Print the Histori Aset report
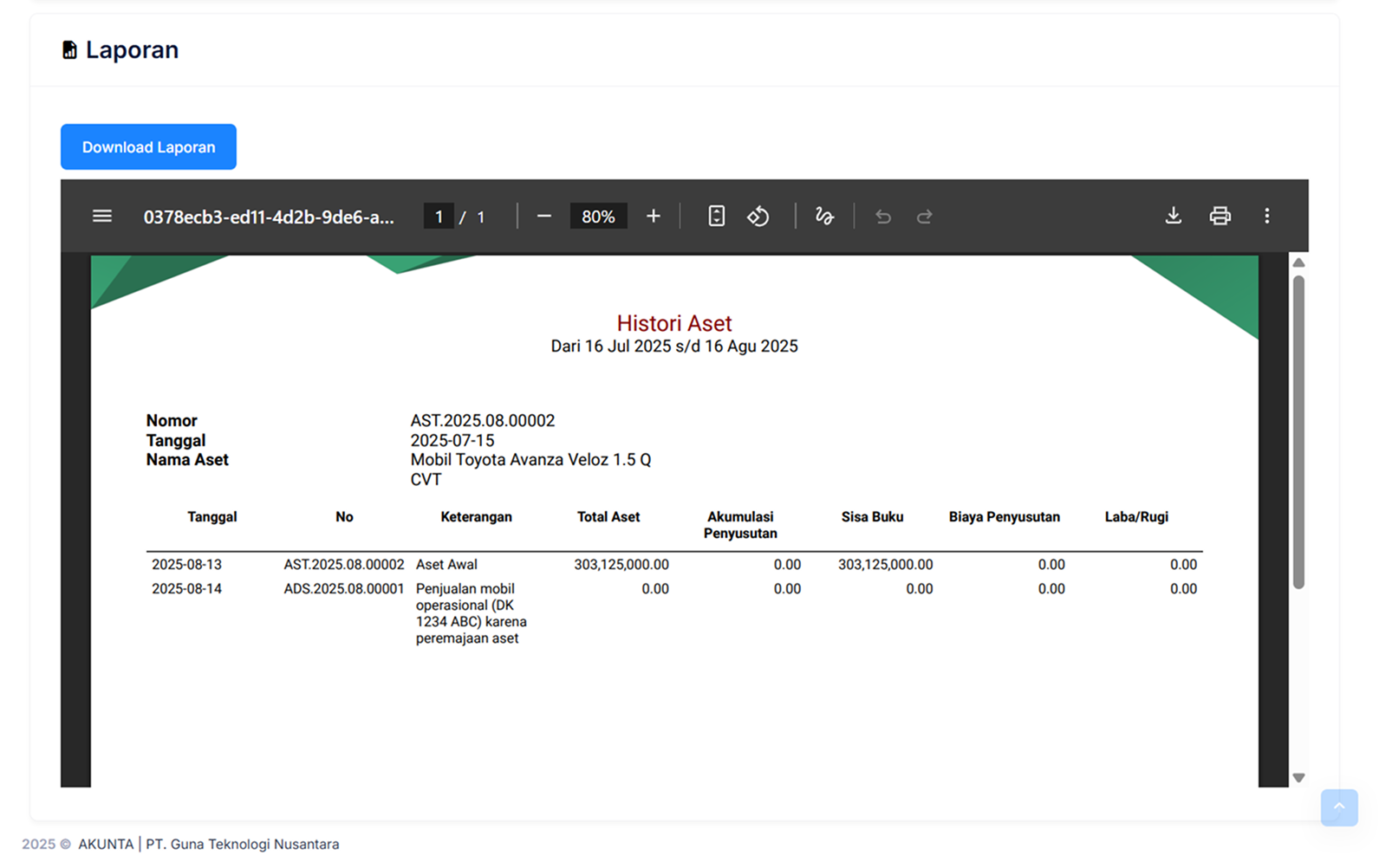 [x=1220, y=217]
